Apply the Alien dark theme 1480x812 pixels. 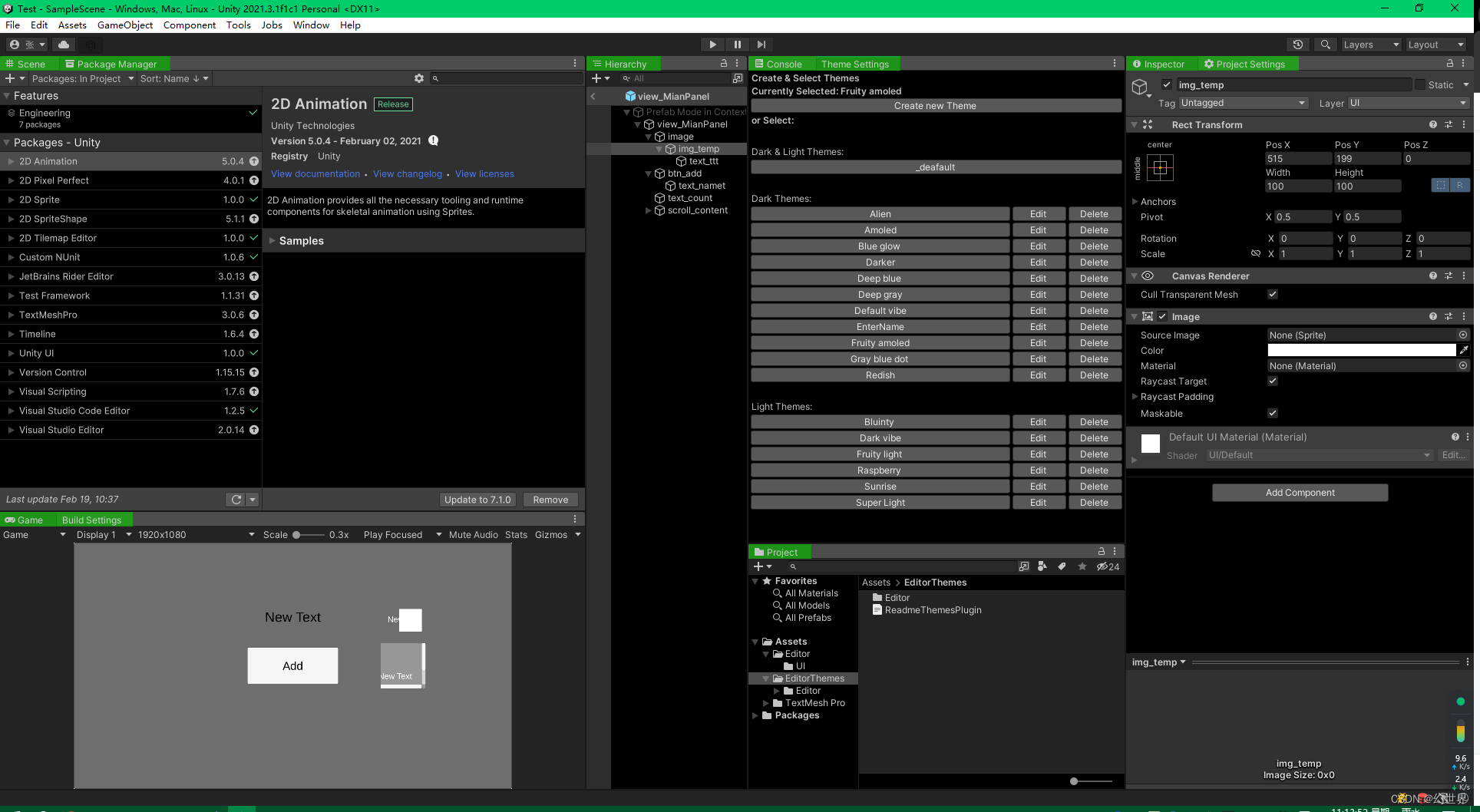click(880, 214)
